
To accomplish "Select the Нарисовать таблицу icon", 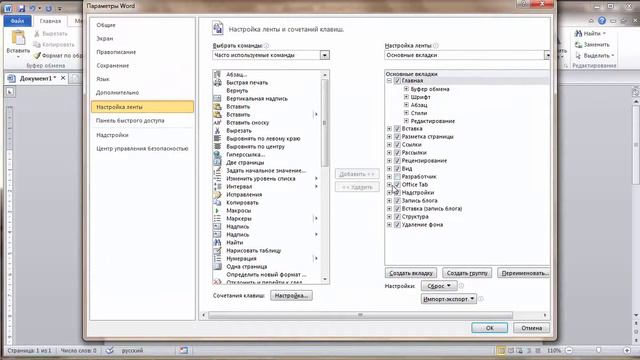I will (x=217, y=251).
